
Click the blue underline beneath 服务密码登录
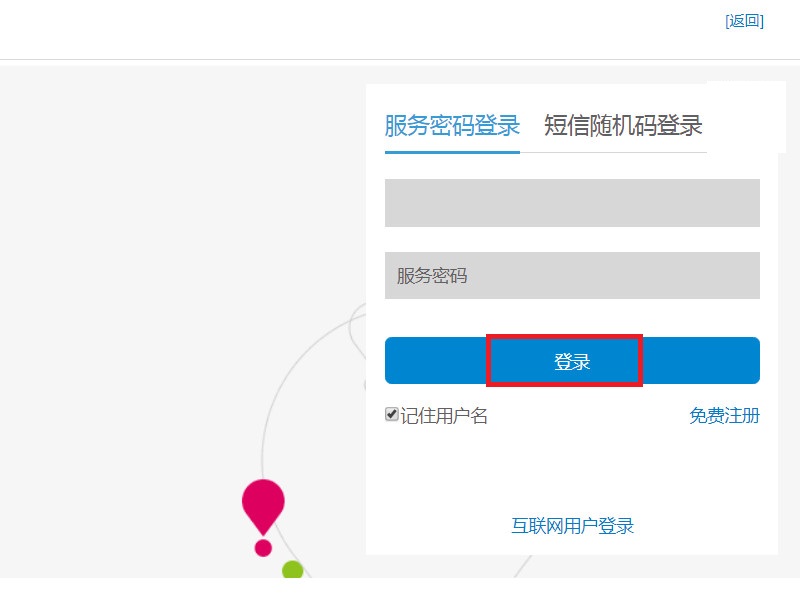[452, 152]
